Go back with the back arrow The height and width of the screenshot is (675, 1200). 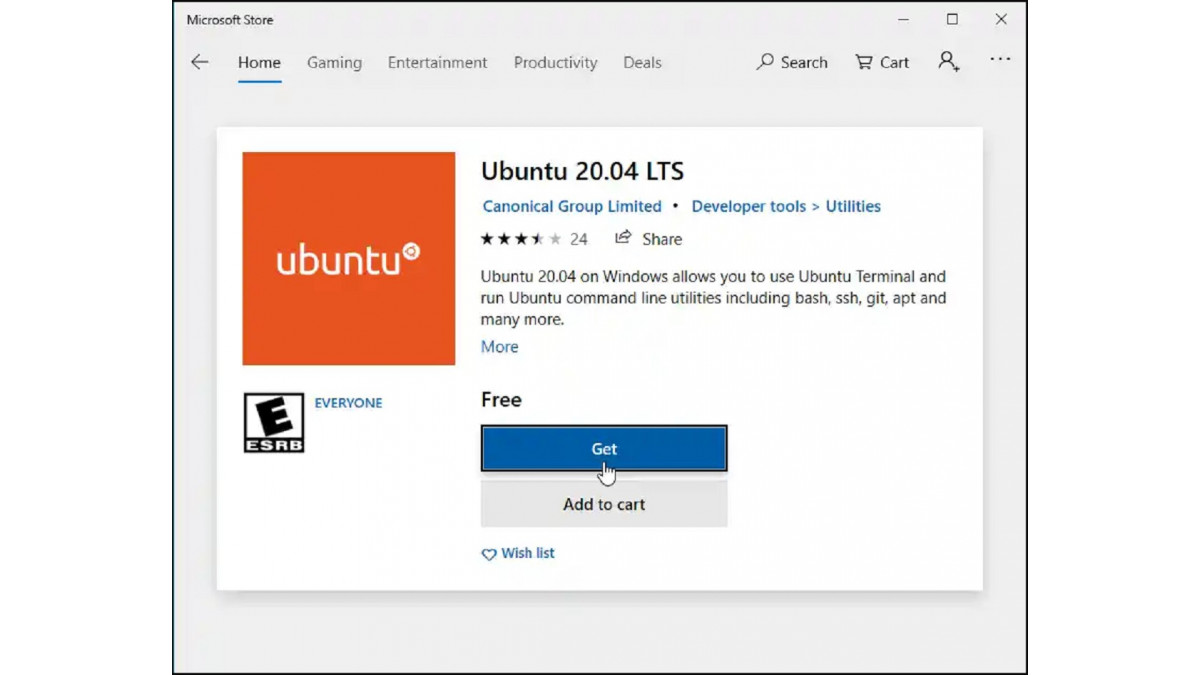coord(200,62)
